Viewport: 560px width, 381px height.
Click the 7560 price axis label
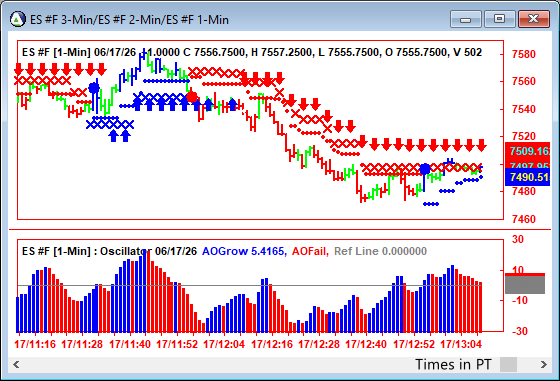pos(524,81)
